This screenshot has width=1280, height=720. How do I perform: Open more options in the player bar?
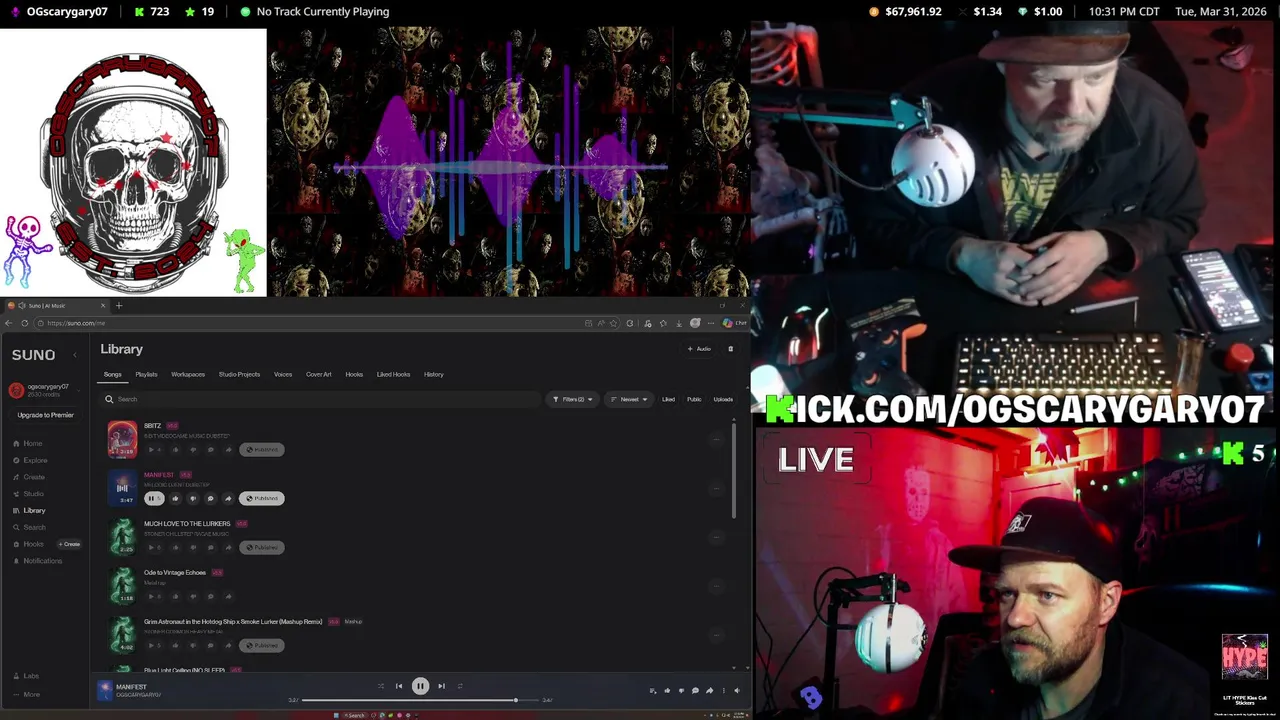(x=723, y=690)
